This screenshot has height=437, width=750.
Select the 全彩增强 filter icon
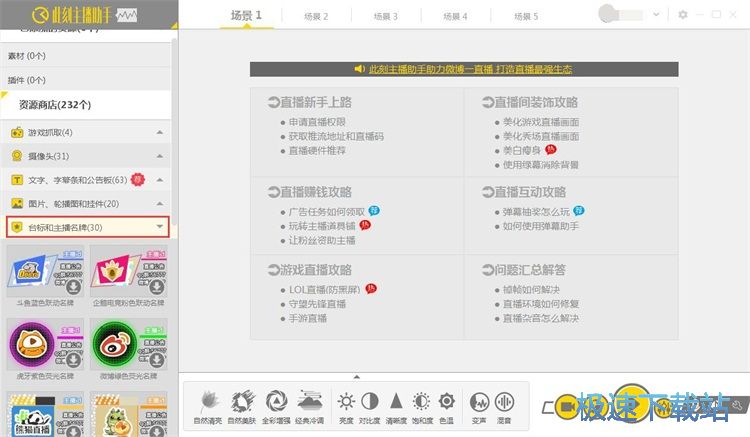point(276,403)
